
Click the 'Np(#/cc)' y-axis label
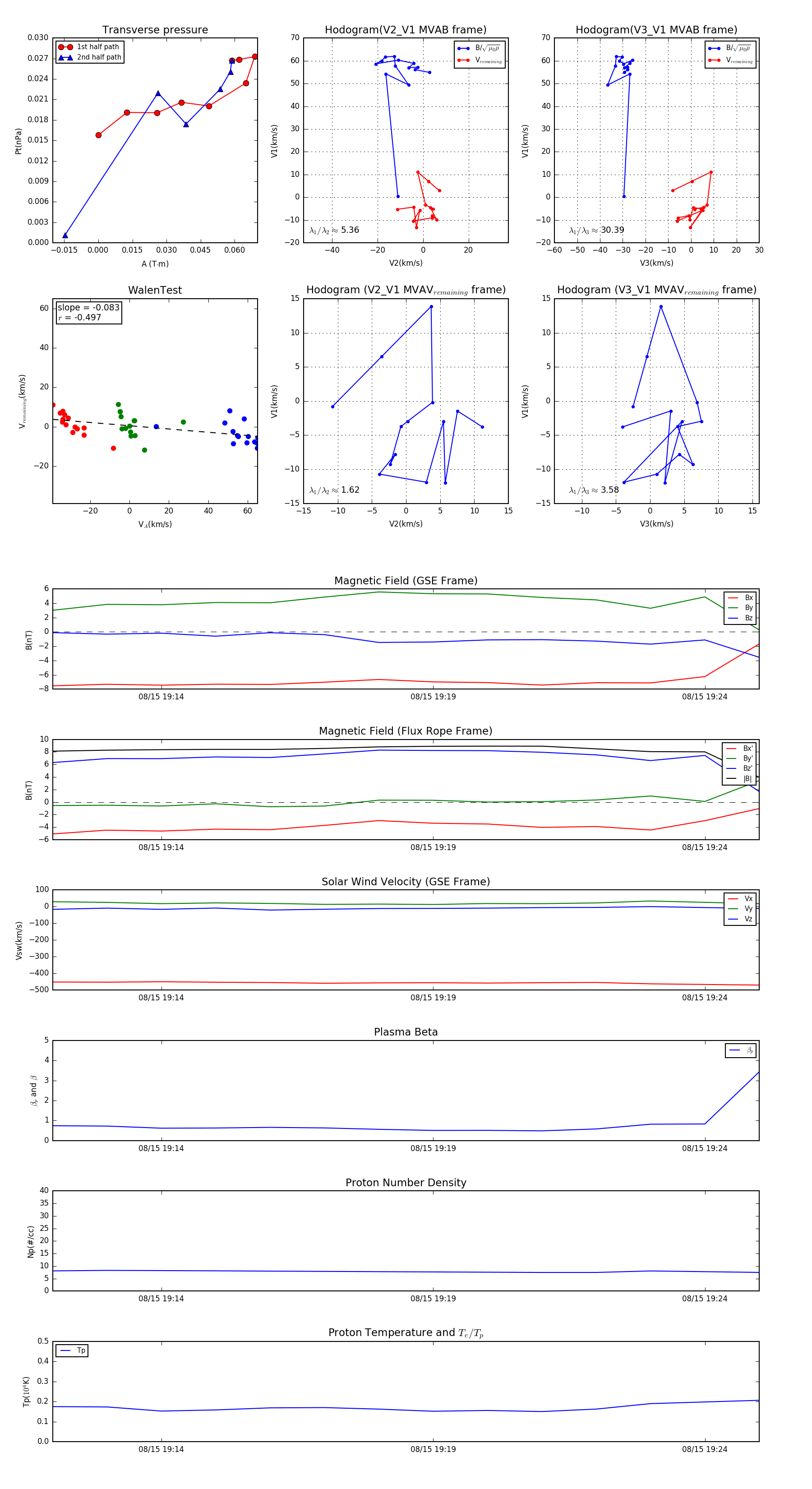[x=31, y=1241]
